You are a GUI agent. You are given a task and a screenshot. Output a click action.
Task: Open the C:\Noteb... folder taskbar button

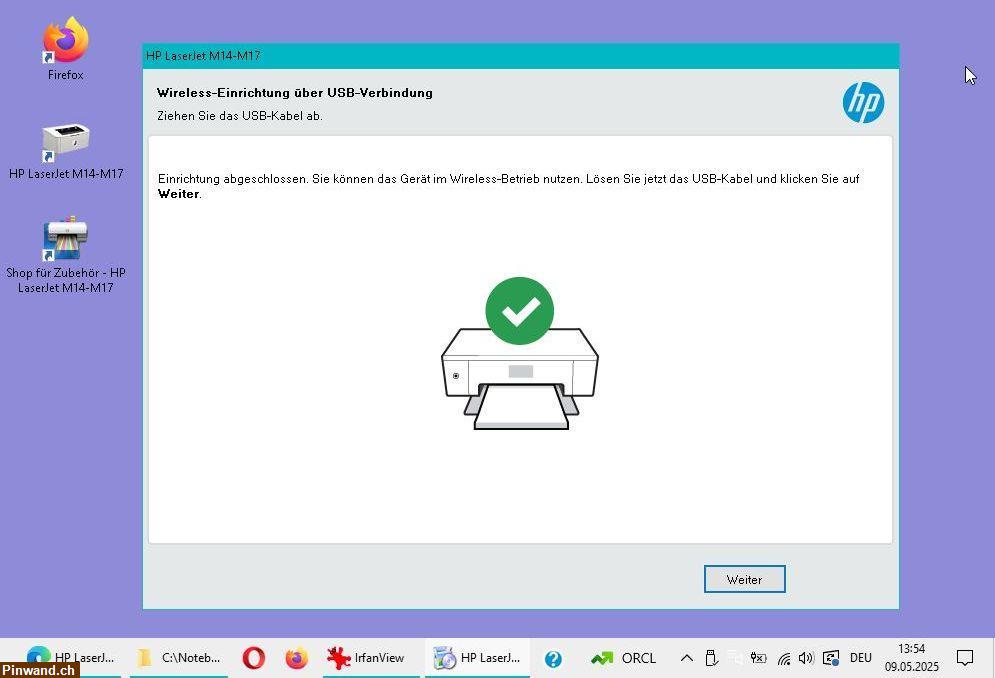(x=179, y=658)
